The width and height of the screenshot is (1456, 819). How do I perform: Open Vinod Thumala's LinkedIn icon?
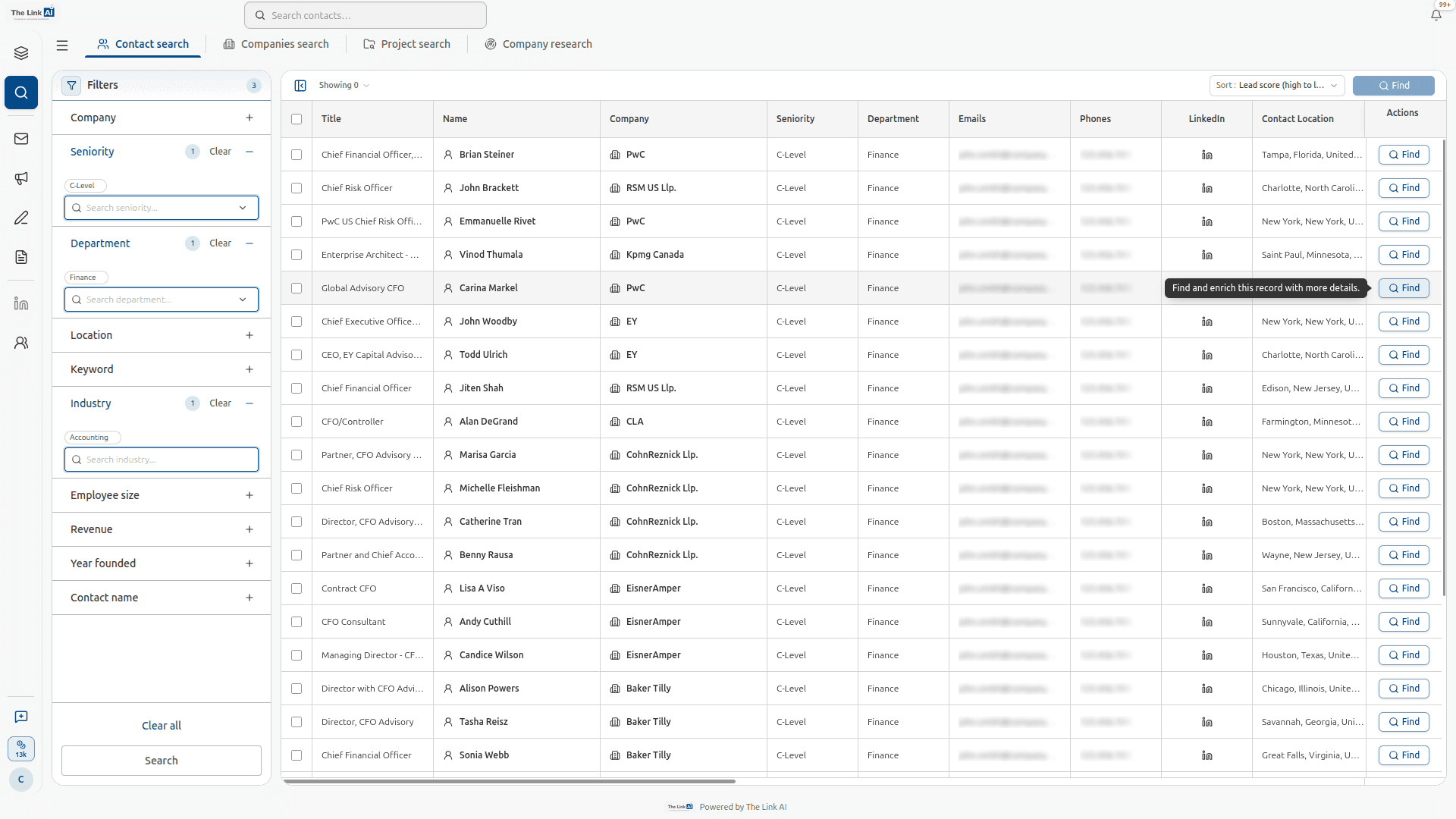(x=1207, y=255)
